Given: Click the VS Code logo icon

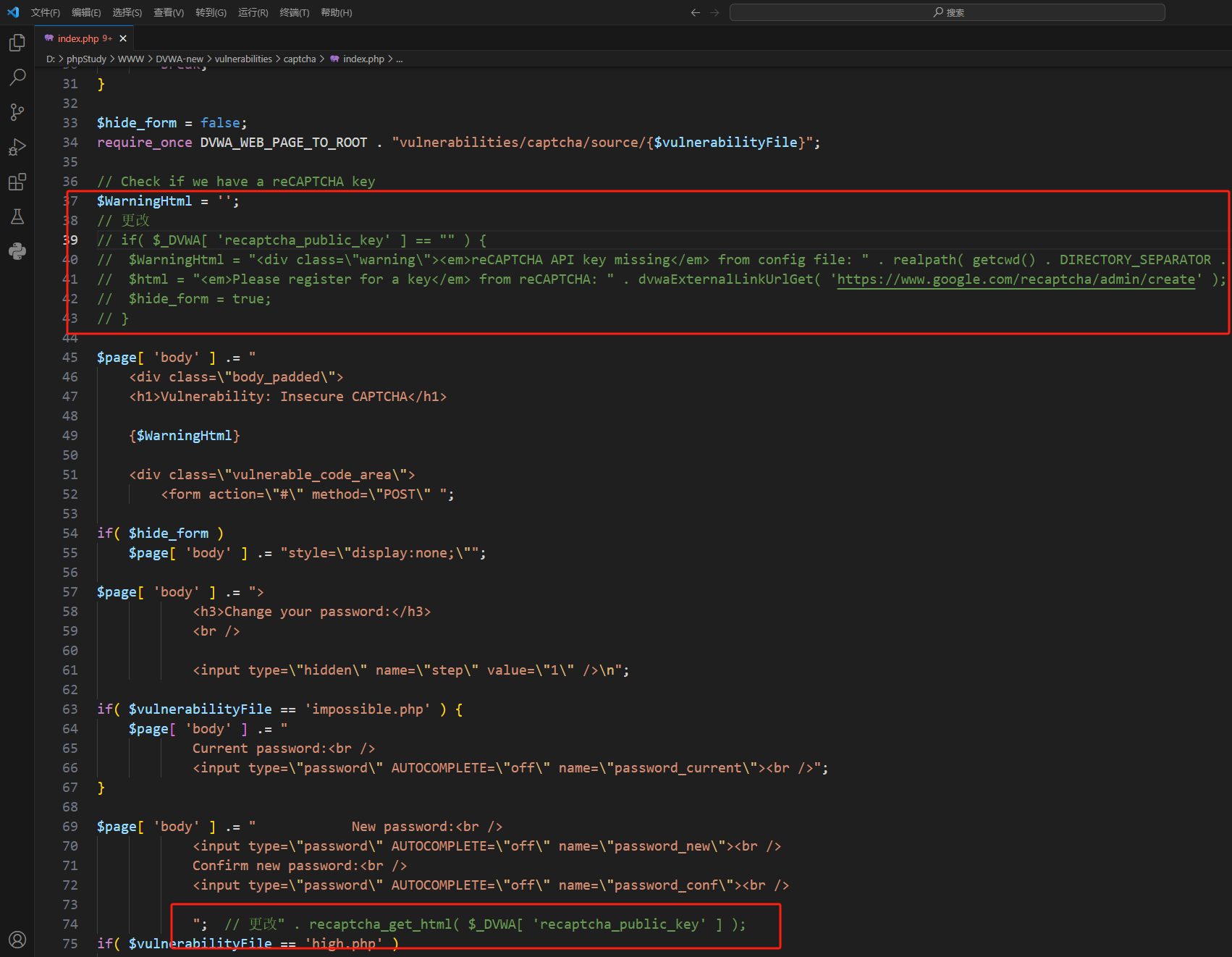Looking at the screenshot, I should (13, 12).
